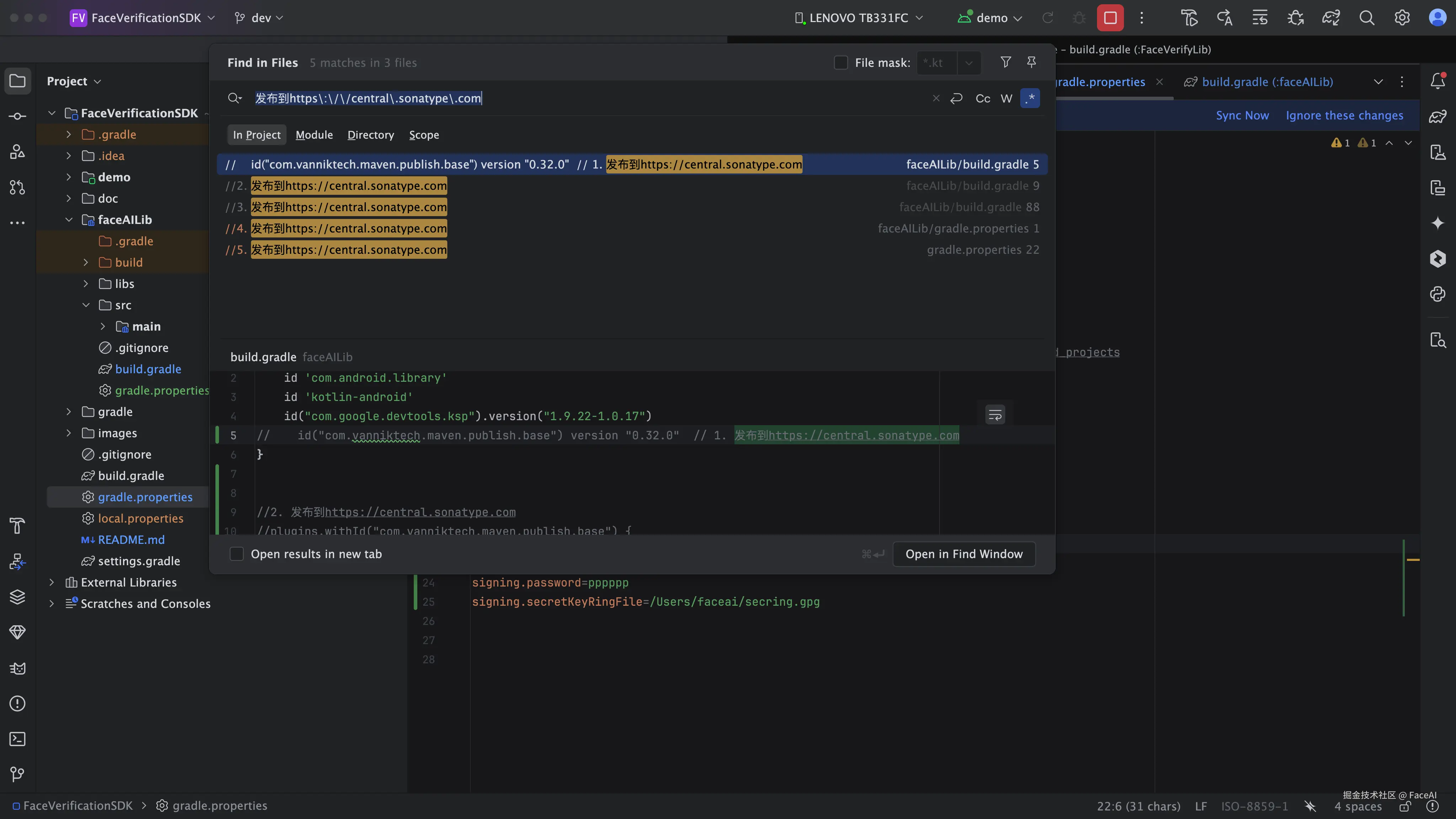Expand the demo folder in tree
This screenshot has width=1456, height=819.
(x=69, y=177)
